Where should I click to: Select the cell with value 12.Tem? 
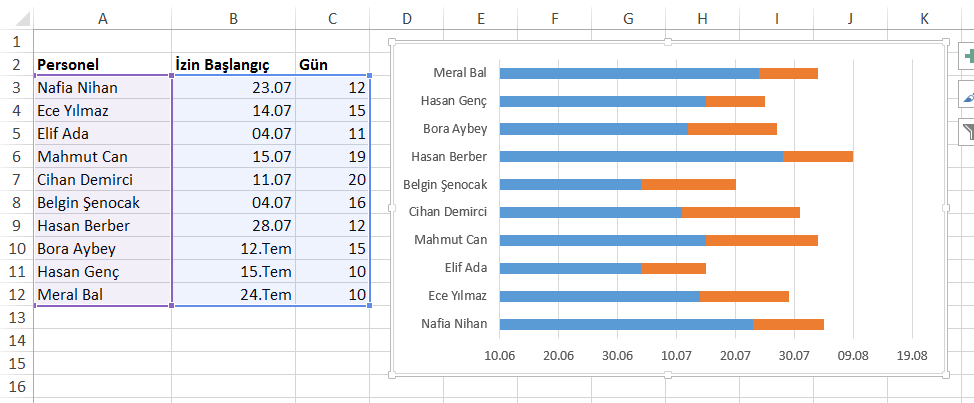[233, 249]
